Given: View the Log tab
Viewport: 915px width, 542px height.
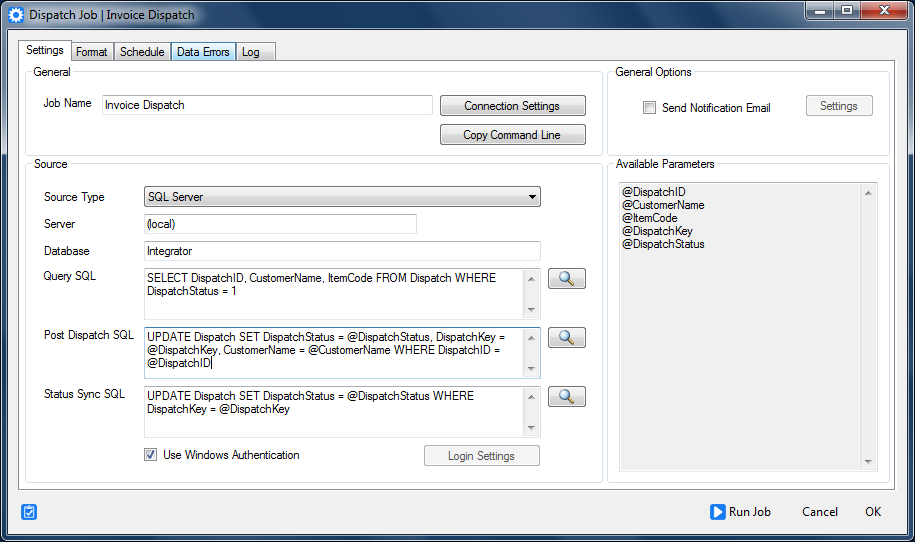Looking at the screenshot, I should 251,52.
